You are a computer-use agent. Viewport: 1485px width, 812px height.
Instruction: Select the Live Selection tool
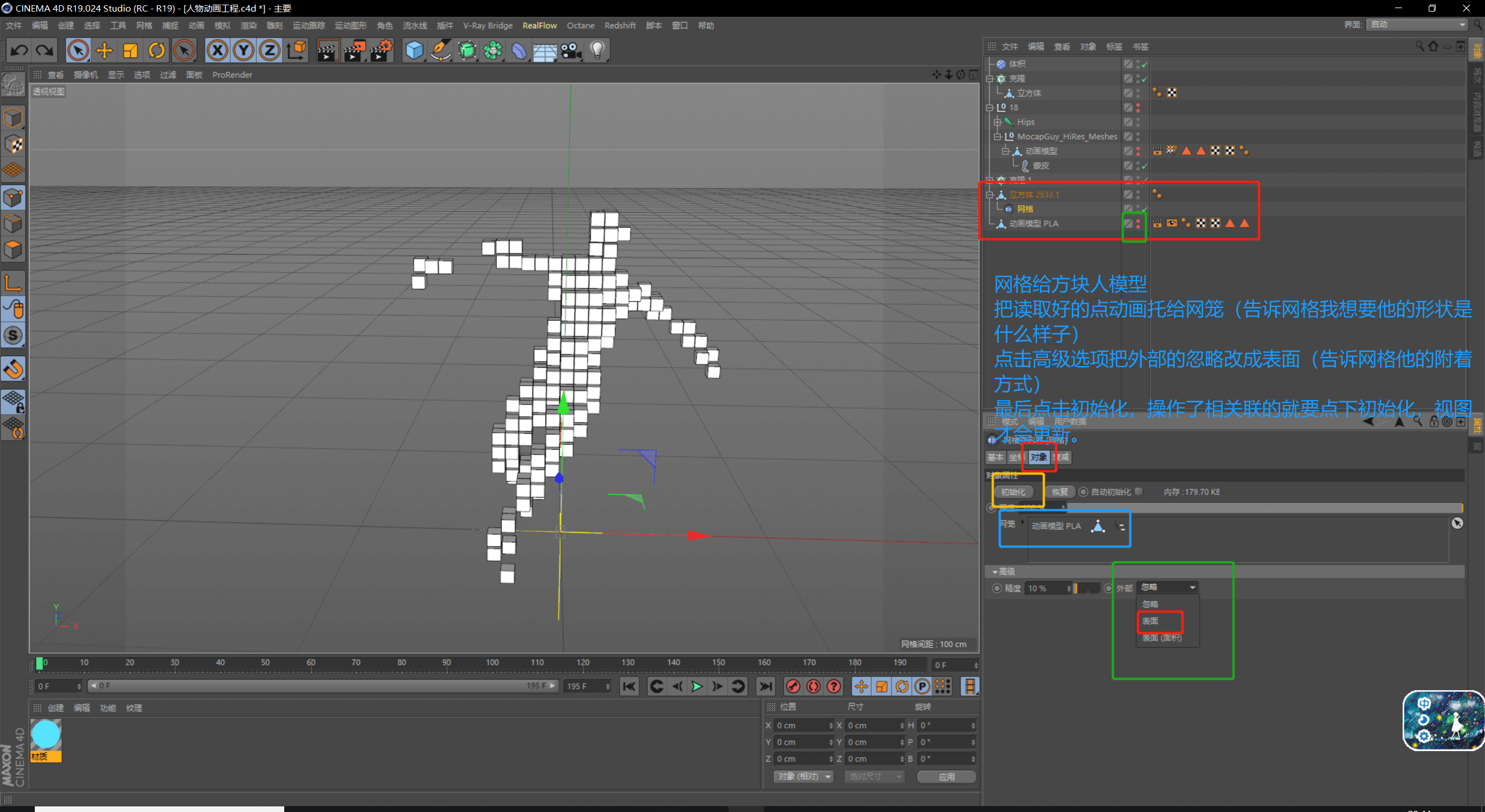tap(78, 50)
